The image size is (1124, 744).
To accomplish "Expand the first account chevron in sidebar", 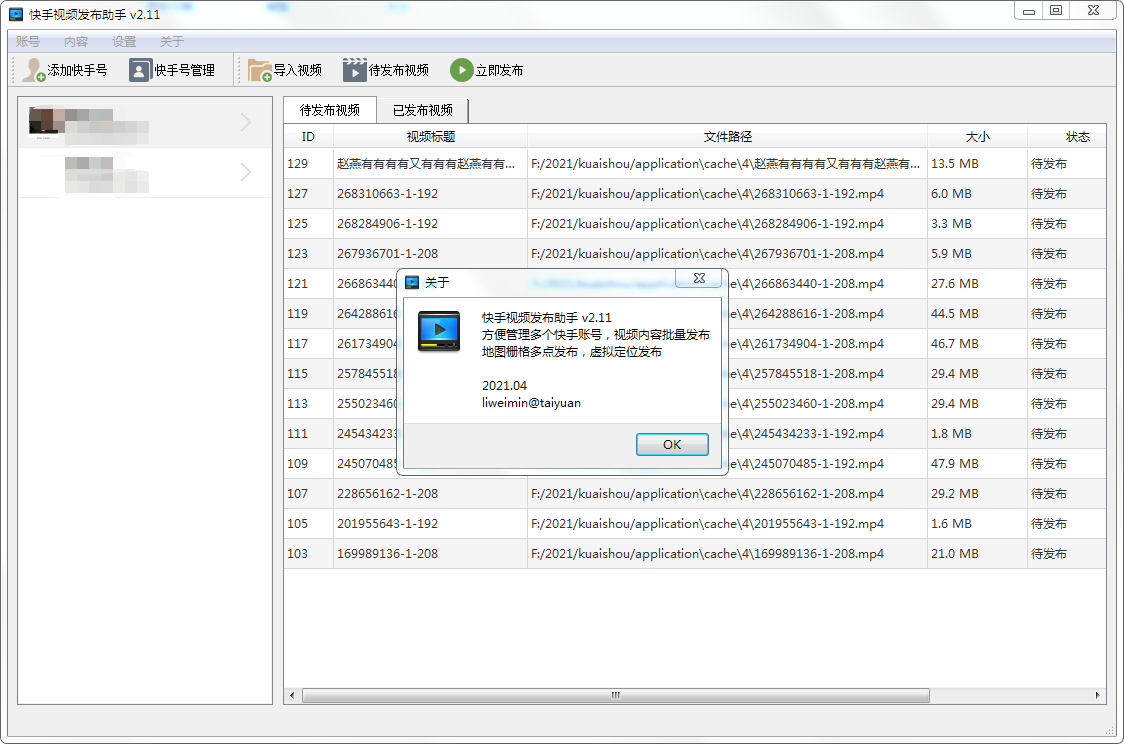I will pos(246,123).
